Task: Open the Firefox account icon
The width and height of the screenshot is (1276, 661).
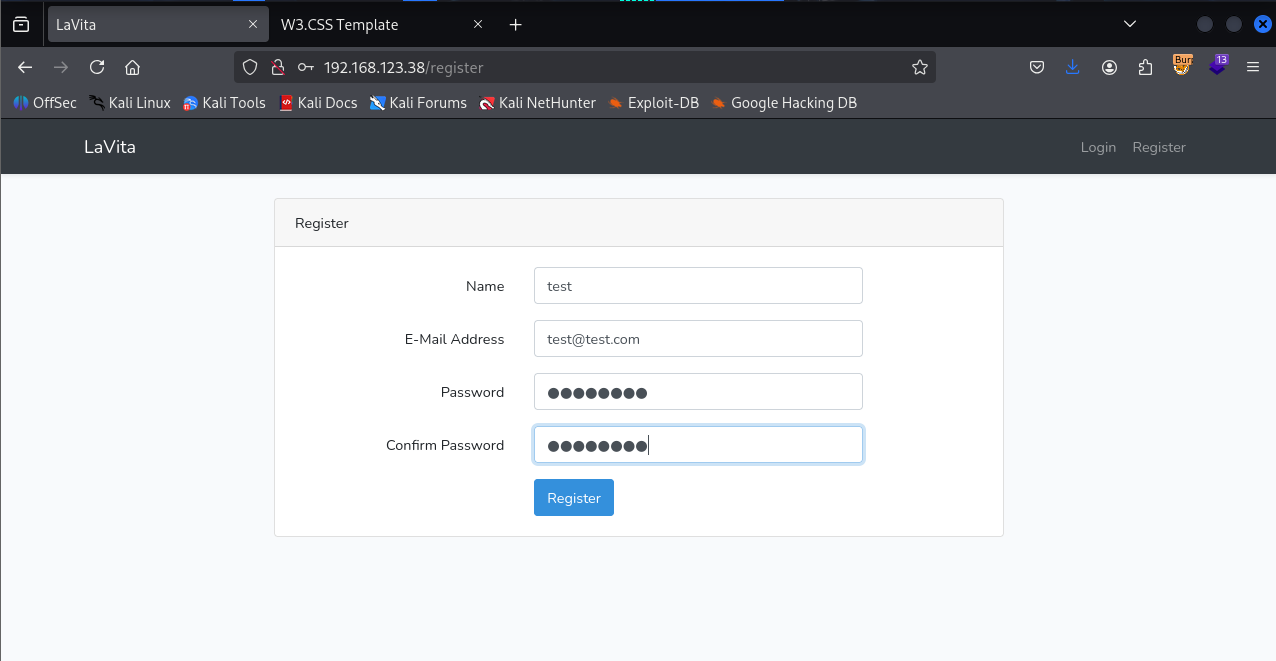Action: [1109, 67]
